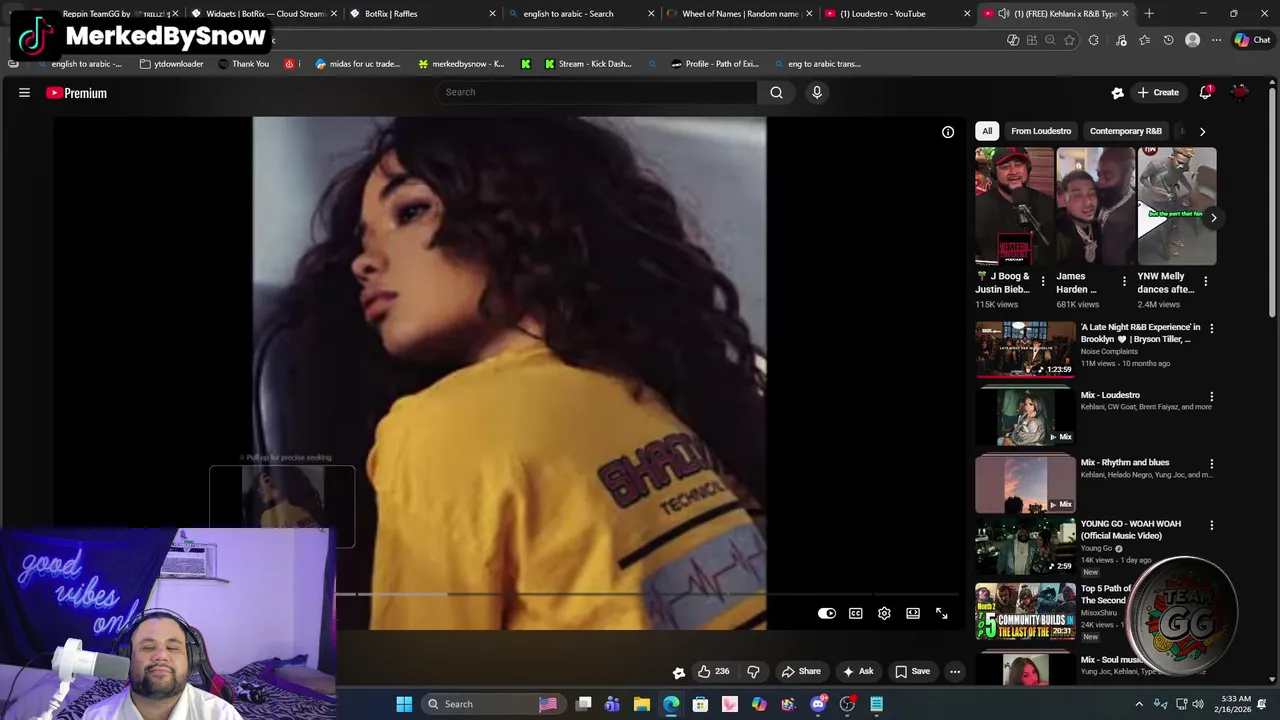This screenshot has width=1280, height=720.
Task: Open browser extensions puzzle icon
Action: pos(1094,40)
